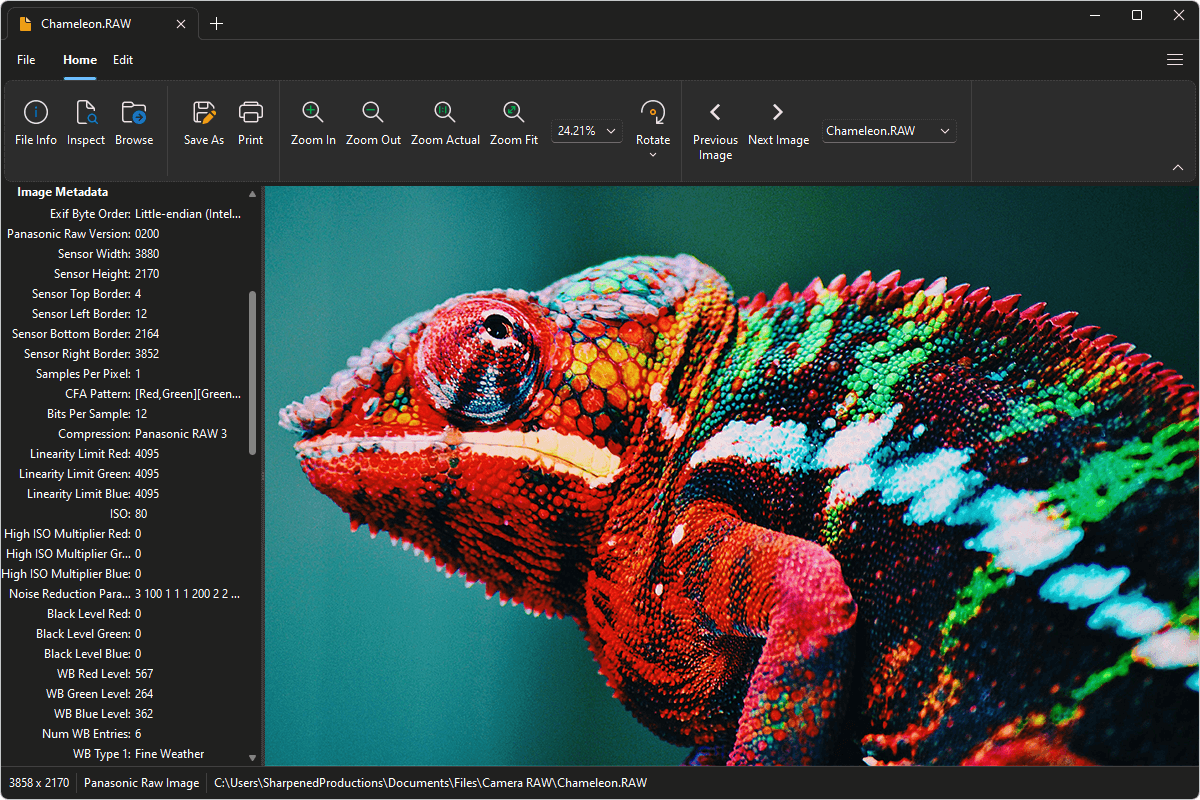
Task: Open the hamburger menu
Action: [x=1175, y=60]
